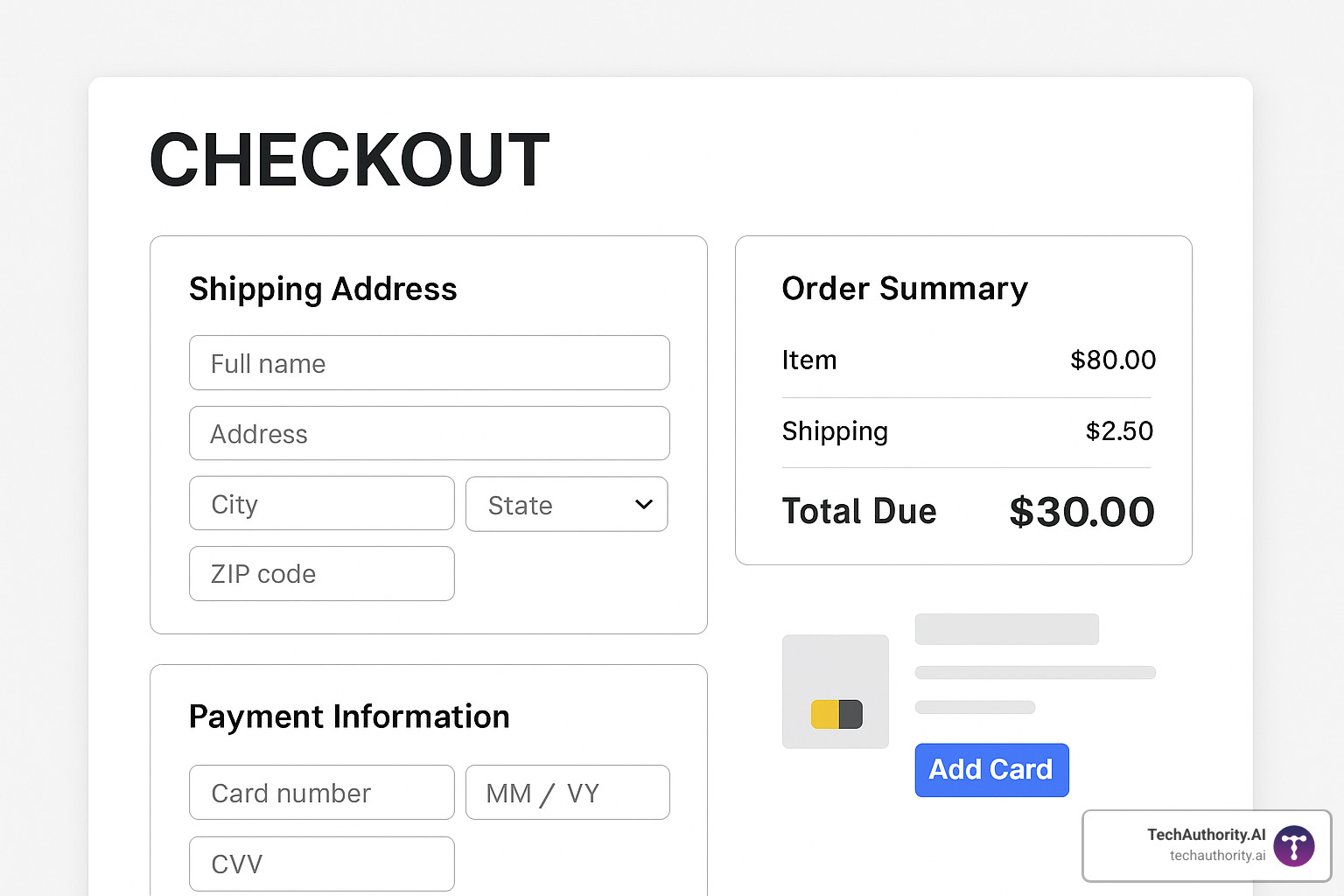The width and height of the screenshot is (1344, 896).
Task: Click the Shipping Address section heading
Action: [x=323, y=289]
